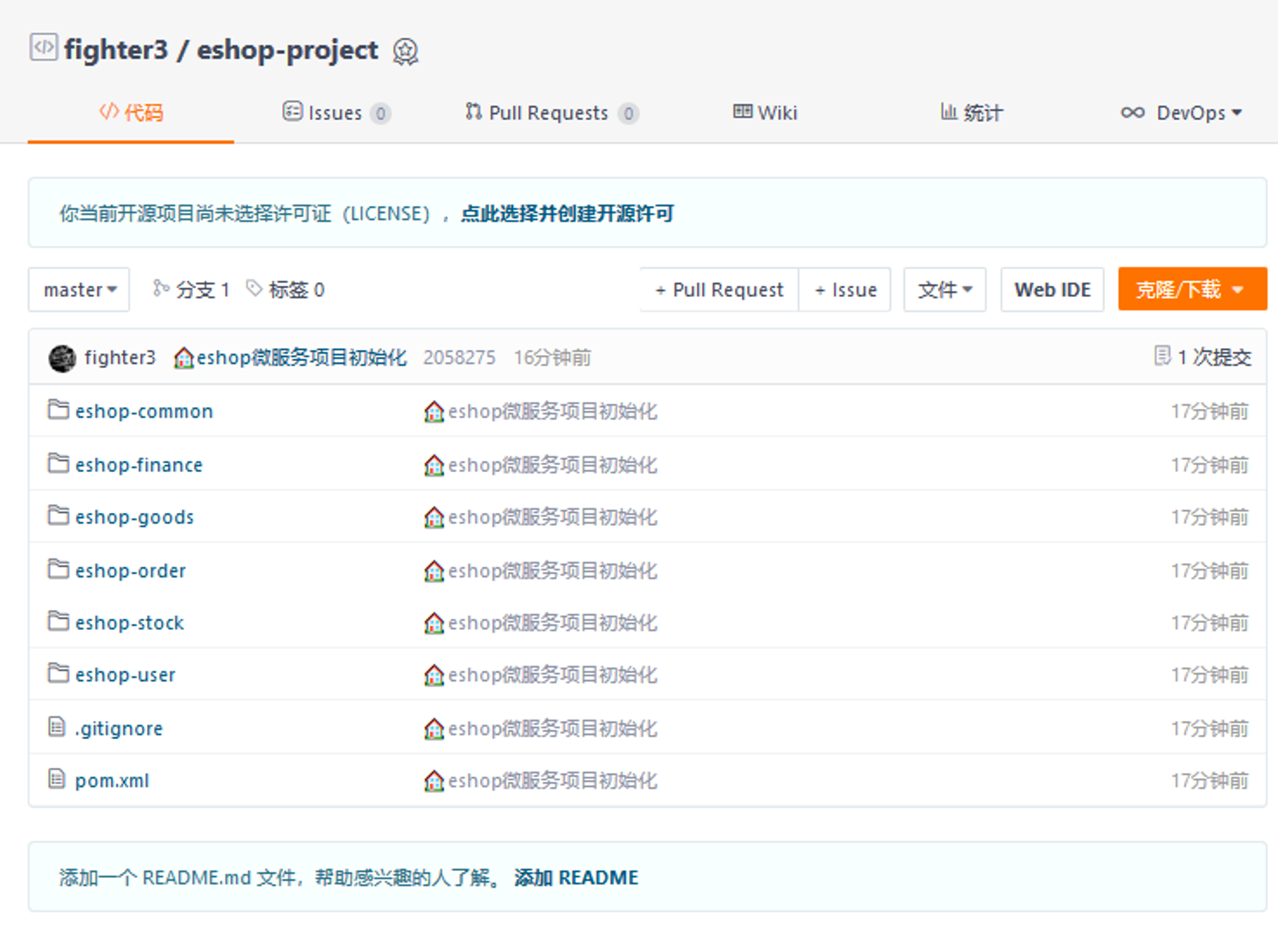The image size is (1278, 952).
Task: Switch to the 代码 tab
Action: (x=131, y=113)
